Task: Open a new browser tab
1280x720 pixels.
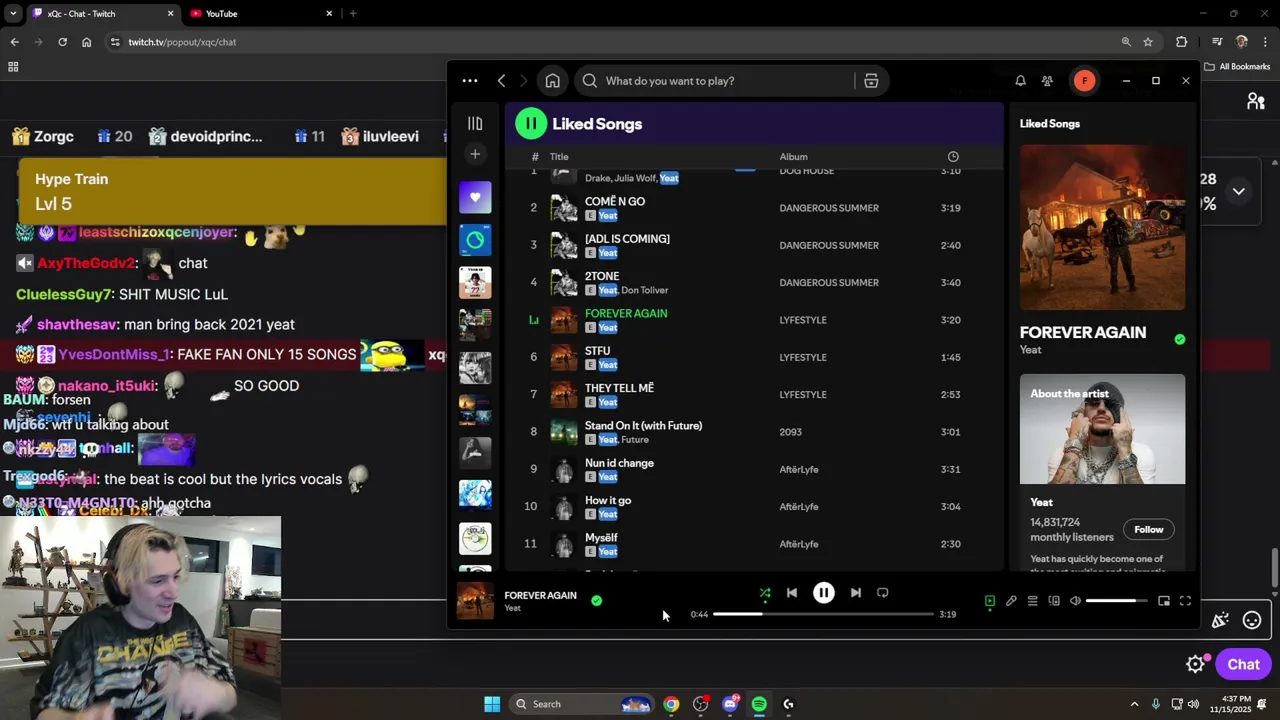Action: pos(353,14)
